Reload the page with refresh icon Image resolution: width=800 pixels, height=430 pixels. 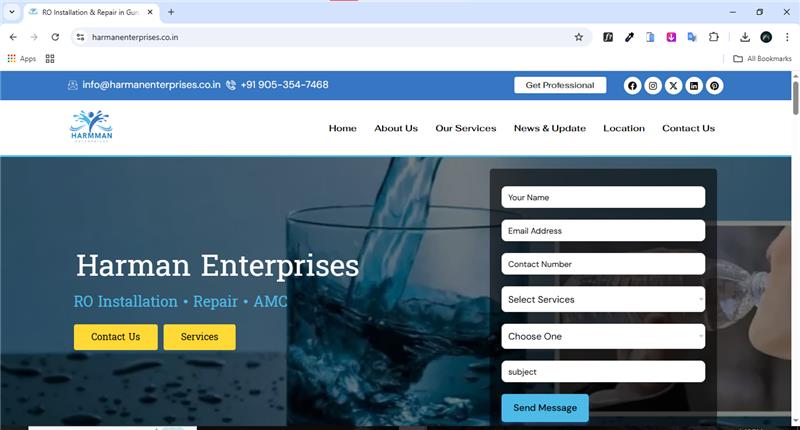coord(55,37)
